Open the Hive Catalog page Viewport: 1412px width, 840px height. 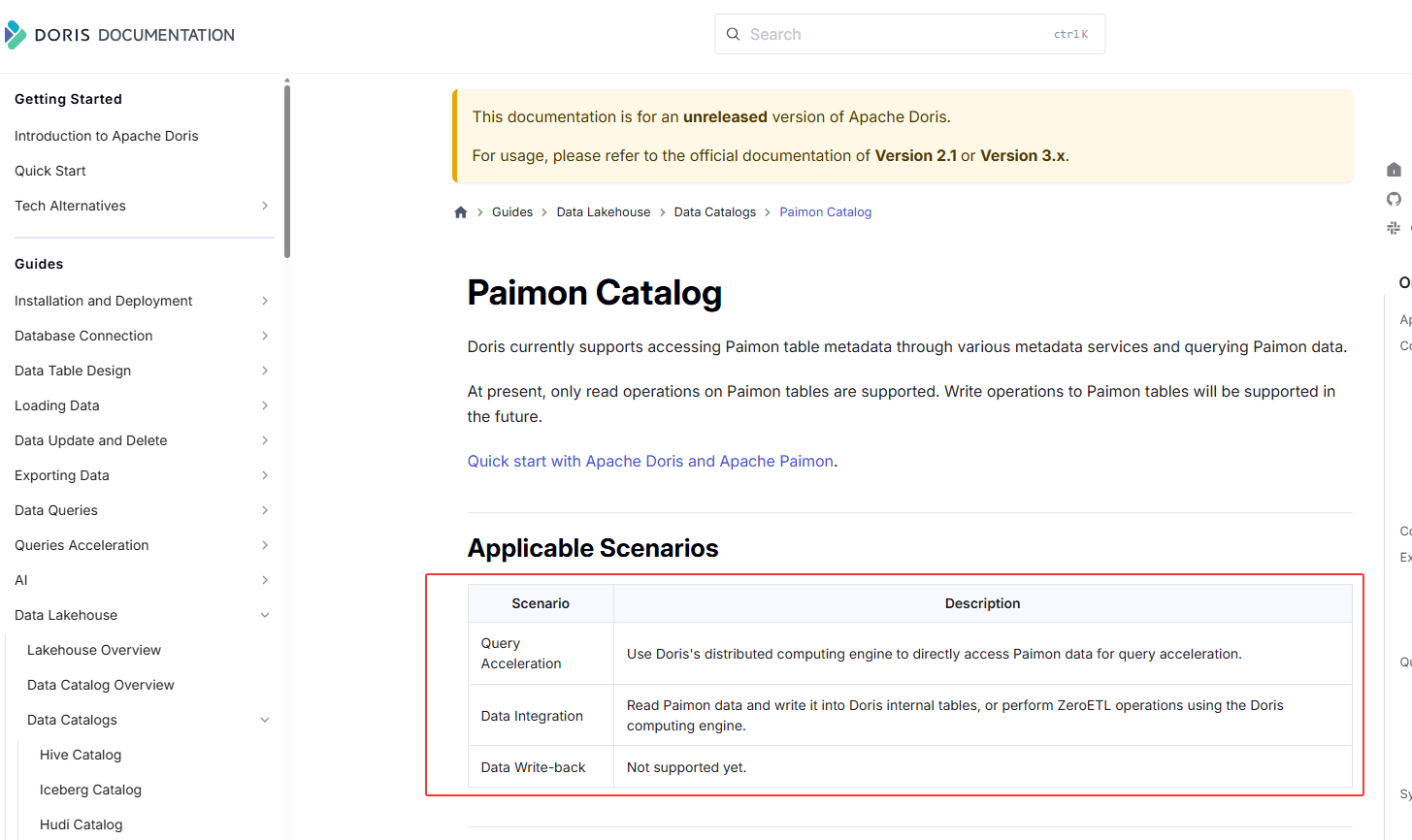tap(81, 755)
